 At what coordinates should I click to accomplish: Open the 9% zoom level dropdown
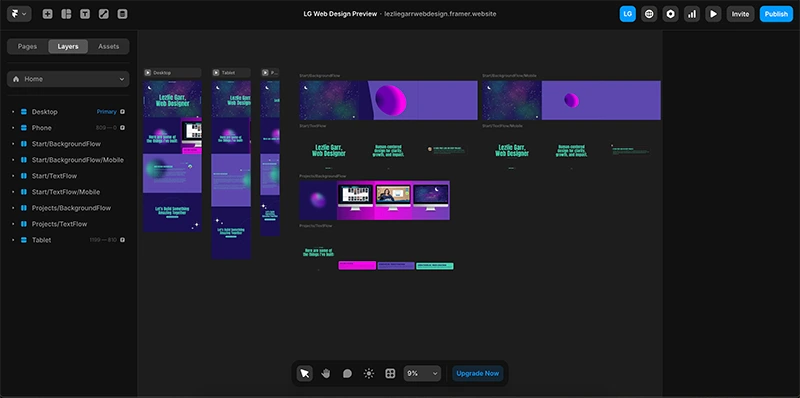coord(422,374)
